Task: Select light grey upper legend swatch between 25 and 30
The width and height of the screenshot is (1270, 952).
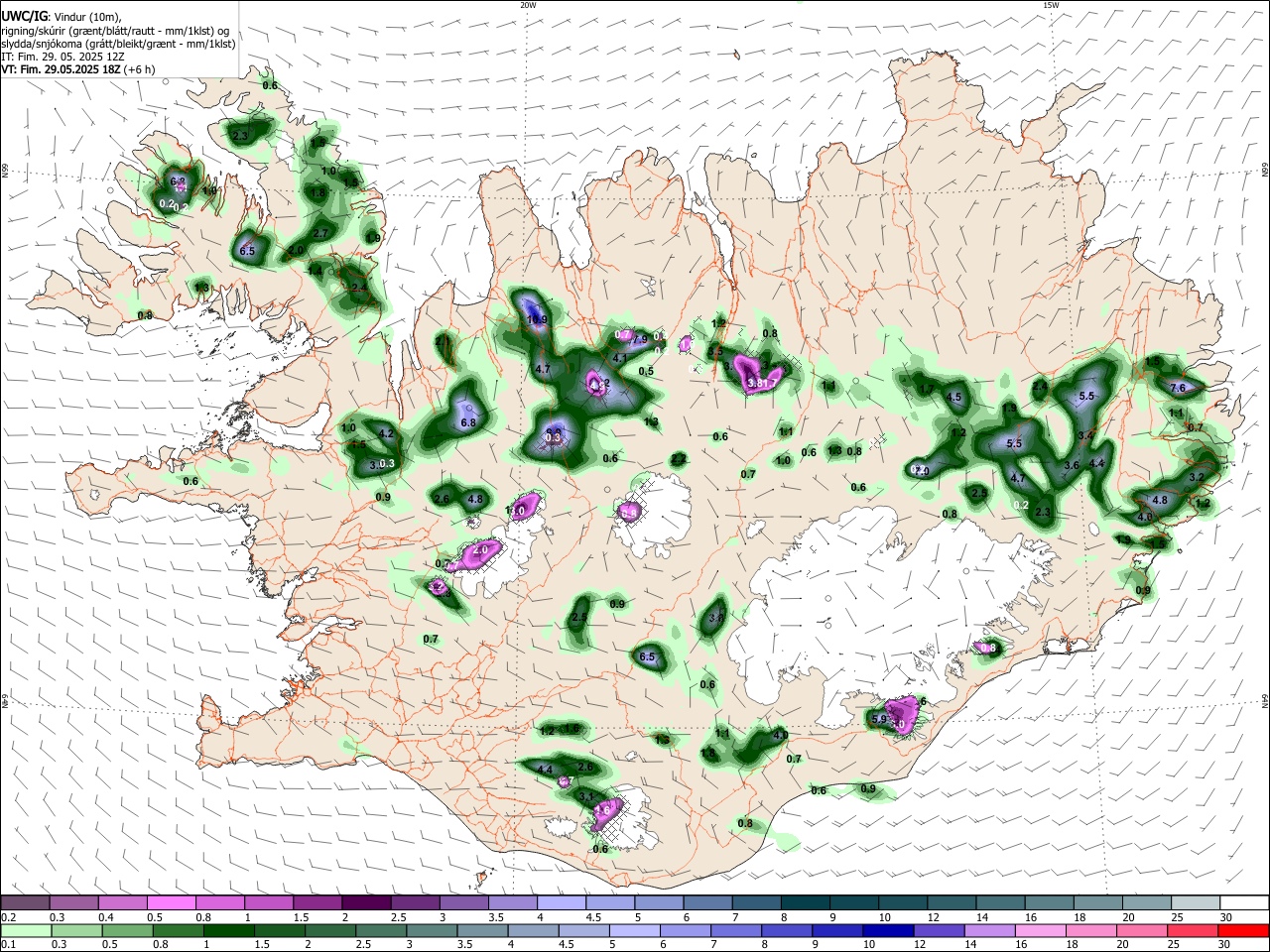Action: point(1194,902)
